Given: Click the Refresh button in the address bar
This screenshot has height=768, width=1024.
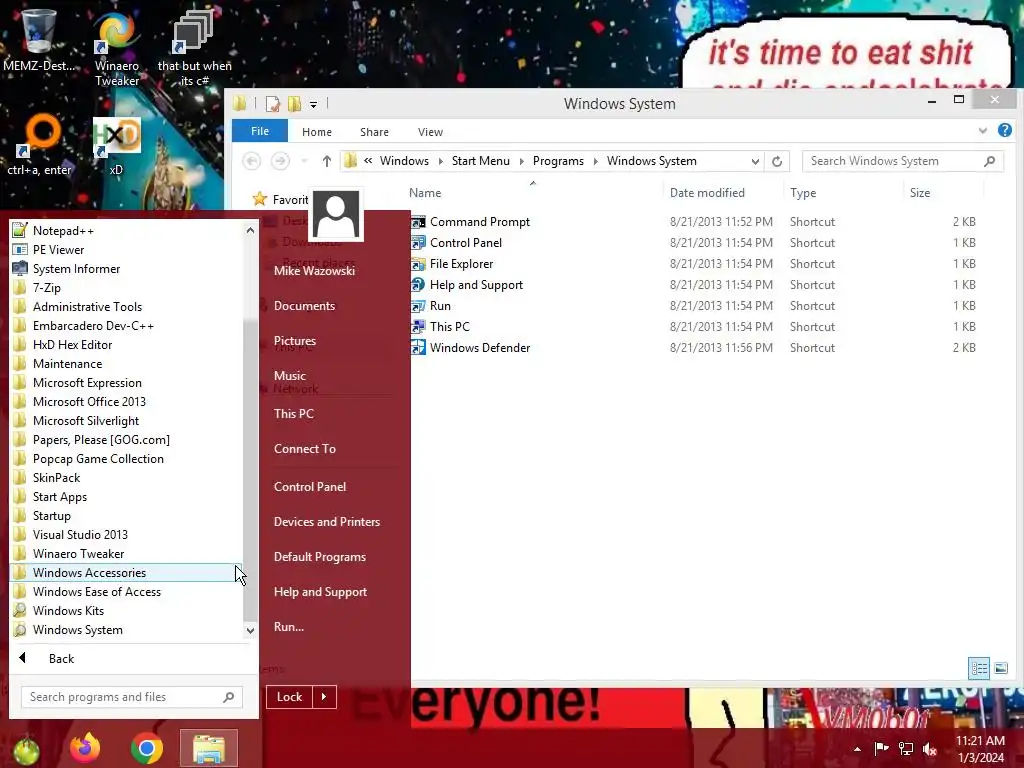Looking at the screenshot, I should click(x=776, y=161).
